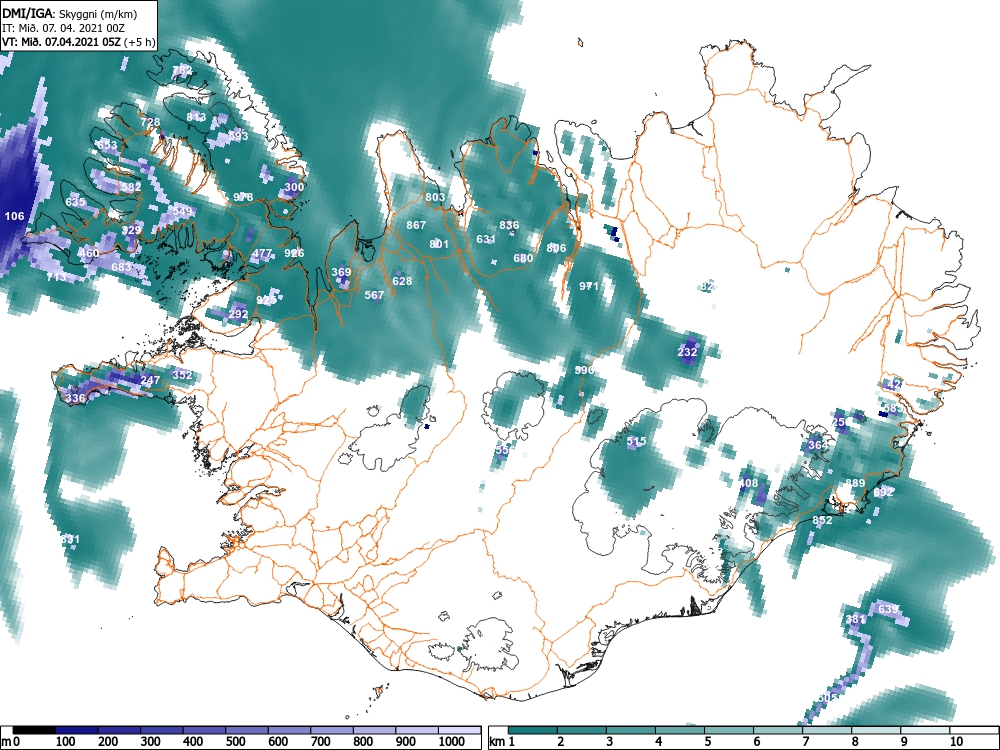Click the '628' visibility value on the map
Image resolution: width=1000 pixels, height=750 pixels.
tap(402, 281)
